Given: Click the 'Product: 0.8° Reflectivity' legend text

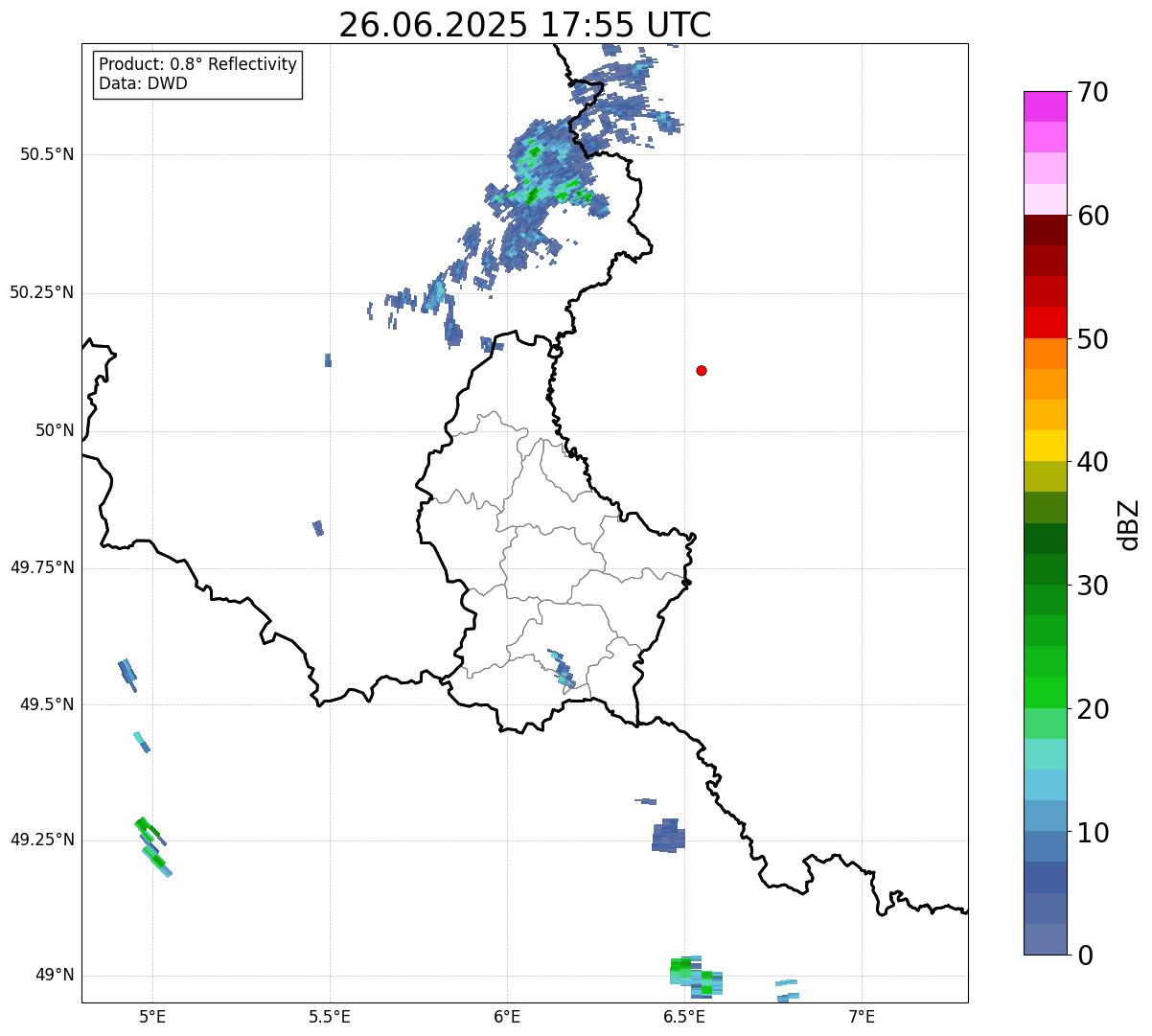Looking at the screenshot, I should (198, 64).
